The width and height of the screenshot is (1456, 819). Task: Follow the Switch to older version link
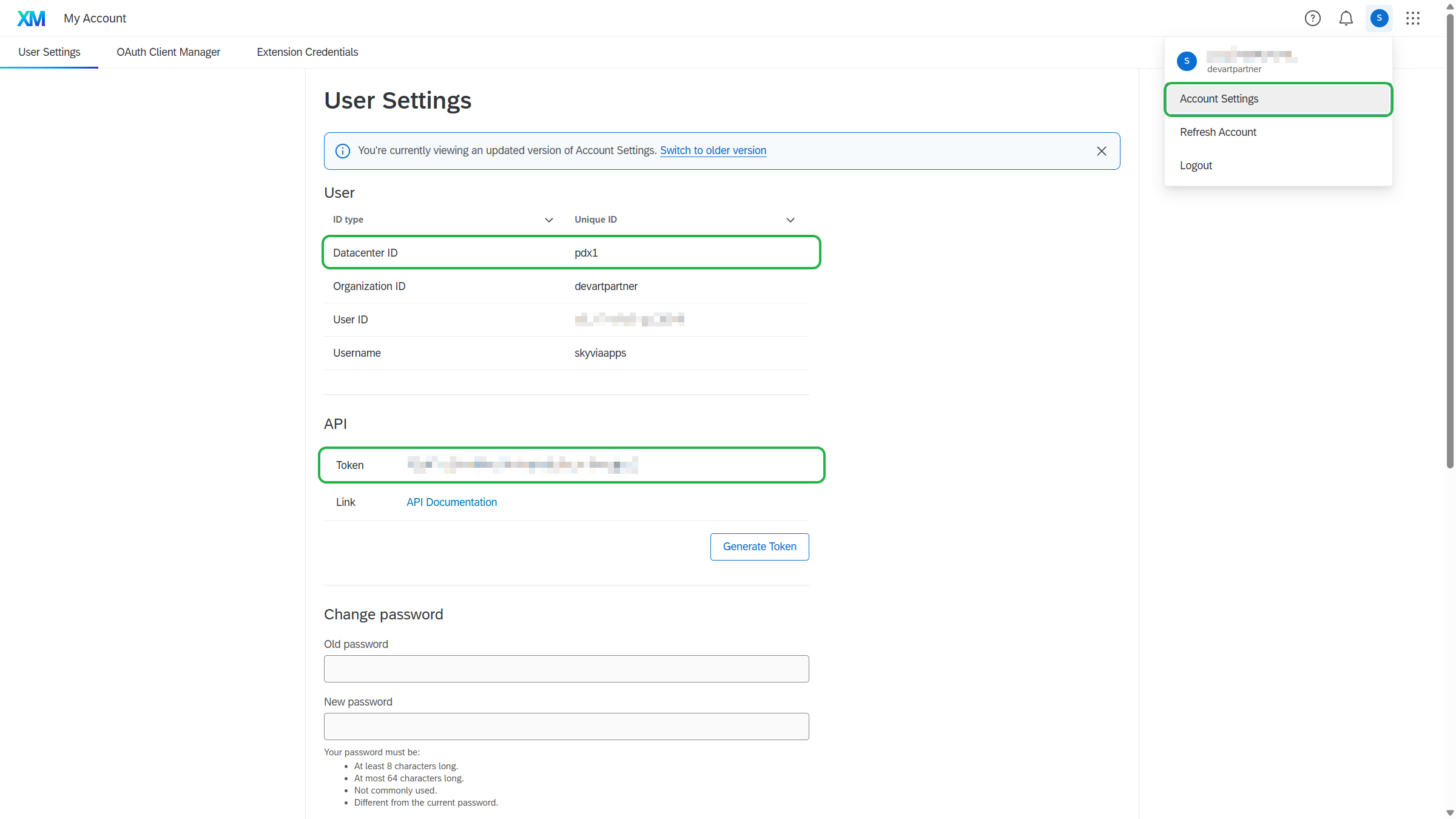pos(713,150)
